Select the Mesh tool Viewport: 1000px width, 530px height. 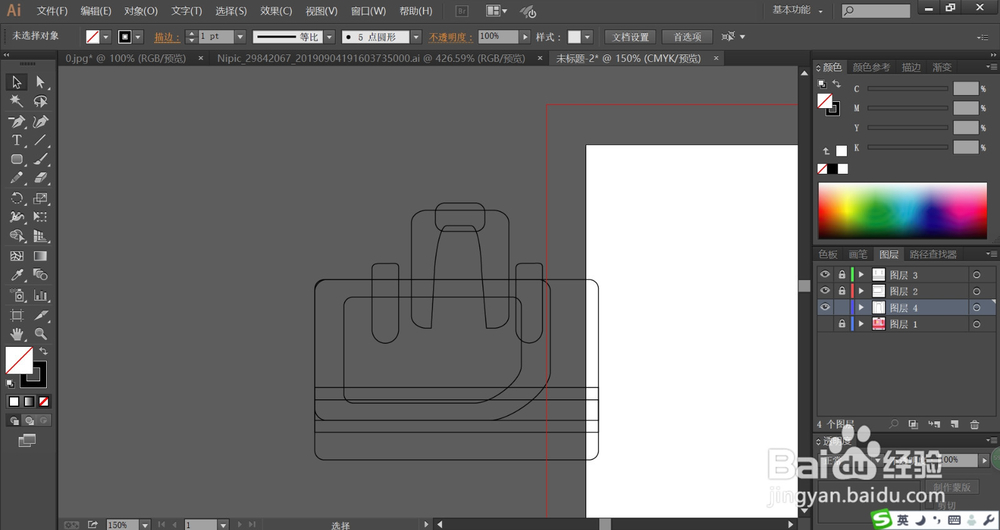tap(17, 256)
